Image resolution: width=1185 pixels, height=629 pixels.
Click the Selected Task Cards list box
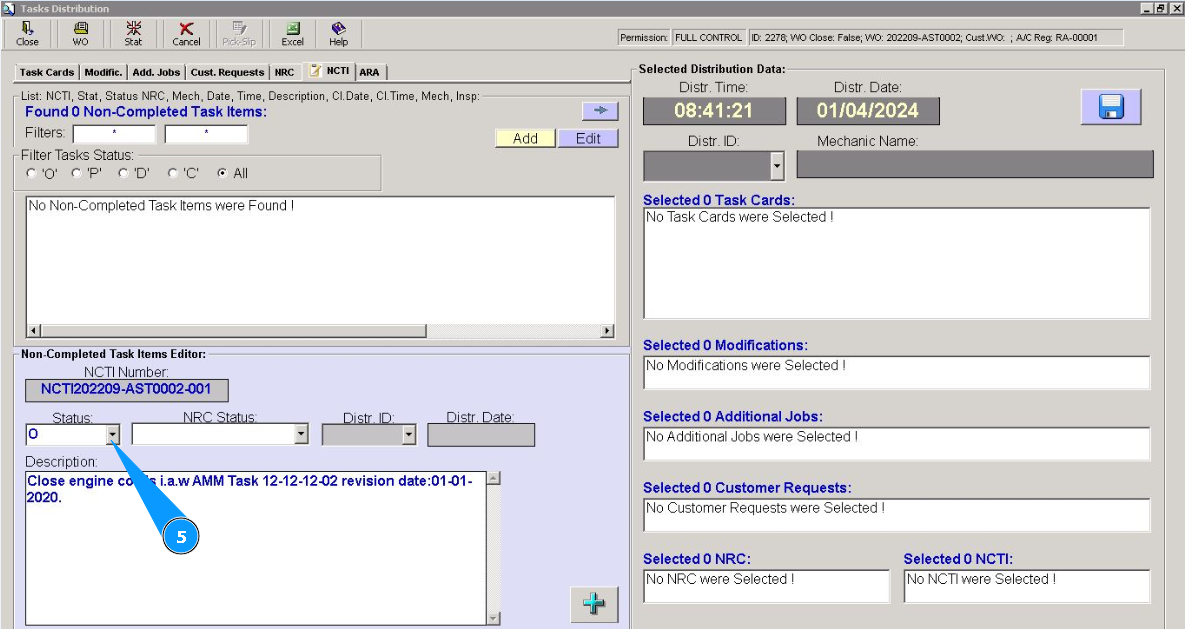point(896,263)
